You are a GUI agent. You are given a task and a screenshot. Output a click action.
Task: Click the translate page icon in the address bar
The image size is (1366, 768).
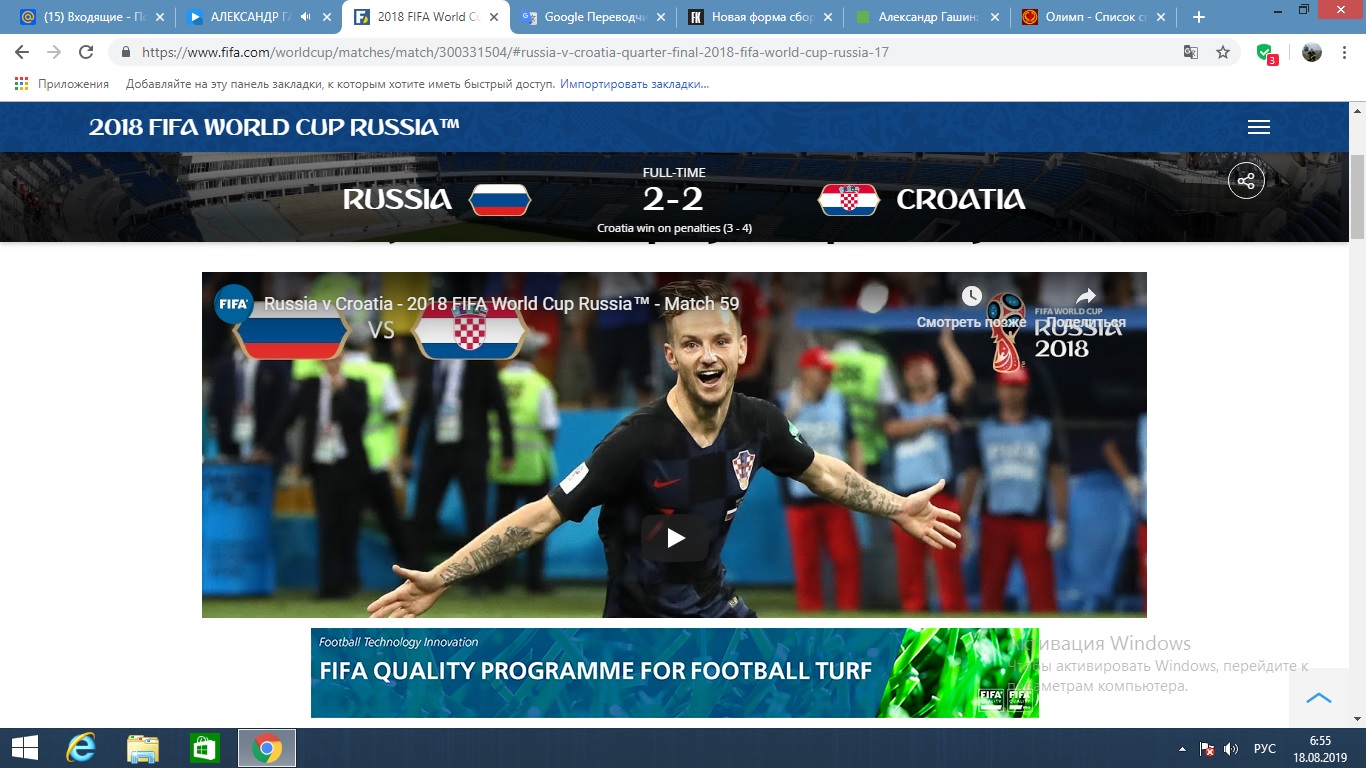click(1191, 52)
